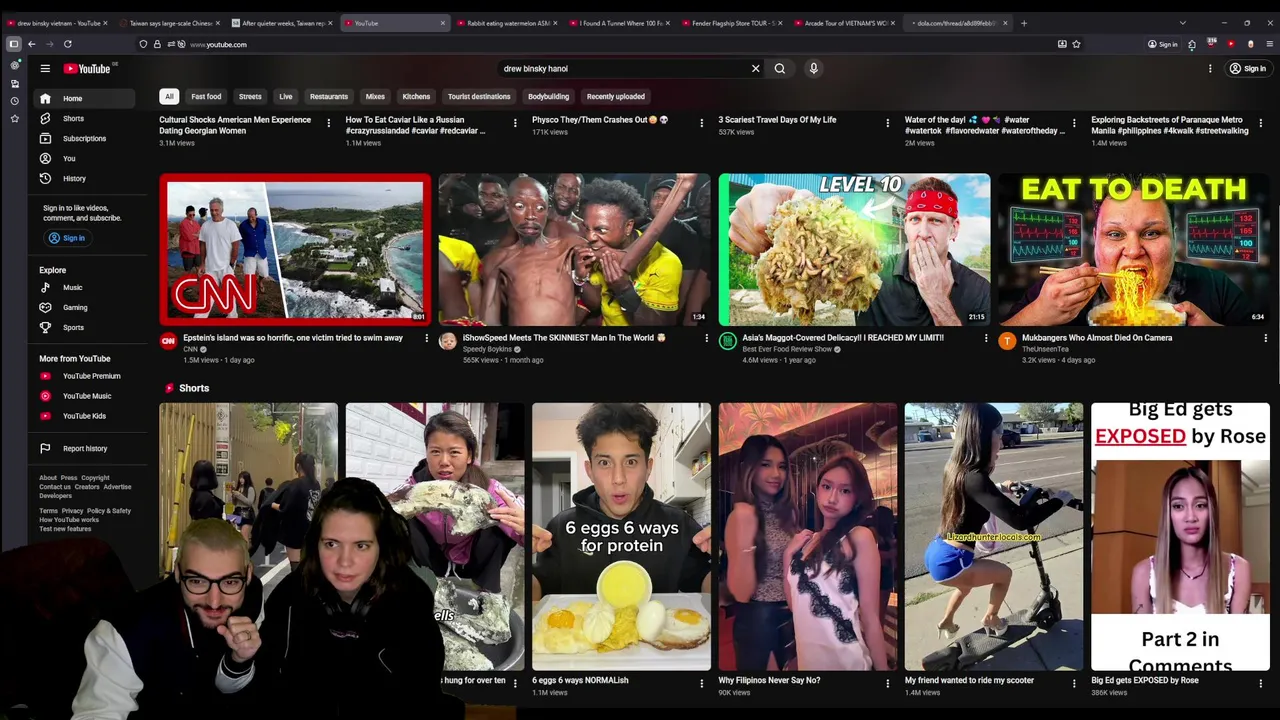Select the All filter chip
Image resolution: width=1280 pixels, height=720 pixels.
pos(169,96)
